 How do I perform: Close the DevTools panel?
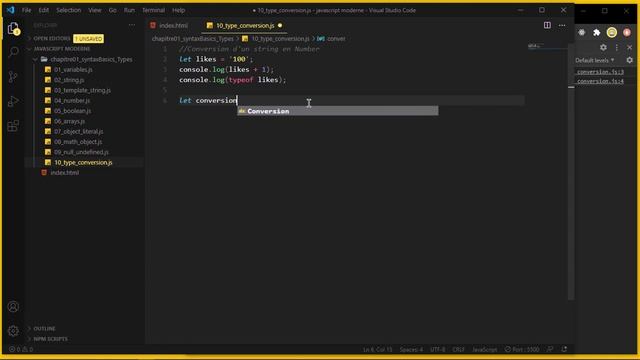629,47
